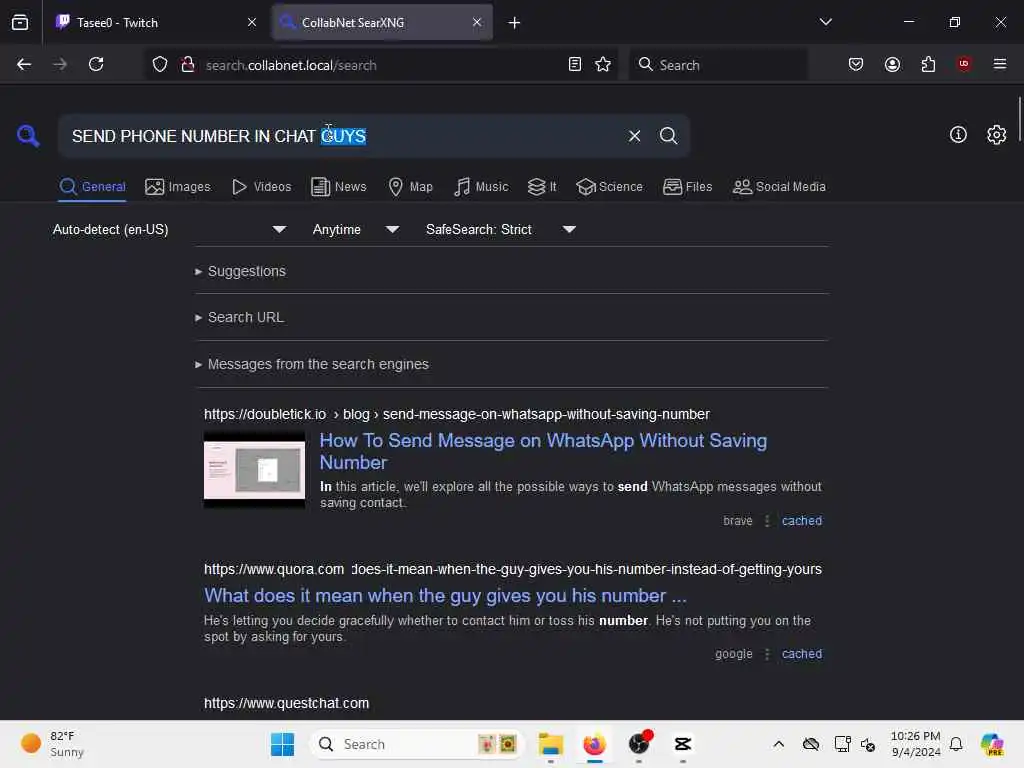Screen dimensions: 1024x768
Task: Open the doubletick.io result thumbnail
Action: 254,470
